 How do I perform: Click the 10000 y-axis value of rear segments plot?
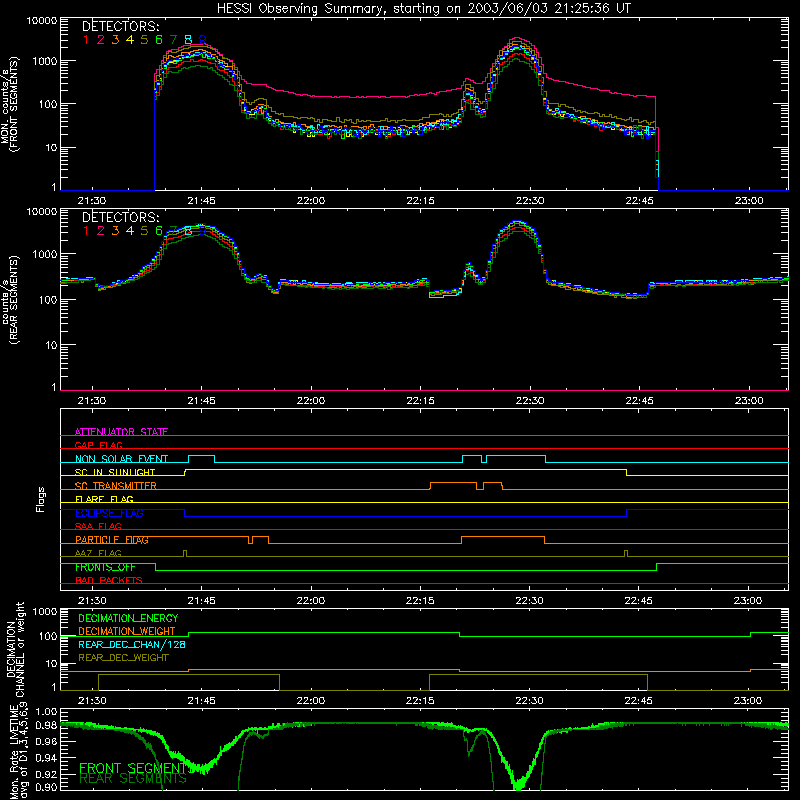click(x=42, y=212)
